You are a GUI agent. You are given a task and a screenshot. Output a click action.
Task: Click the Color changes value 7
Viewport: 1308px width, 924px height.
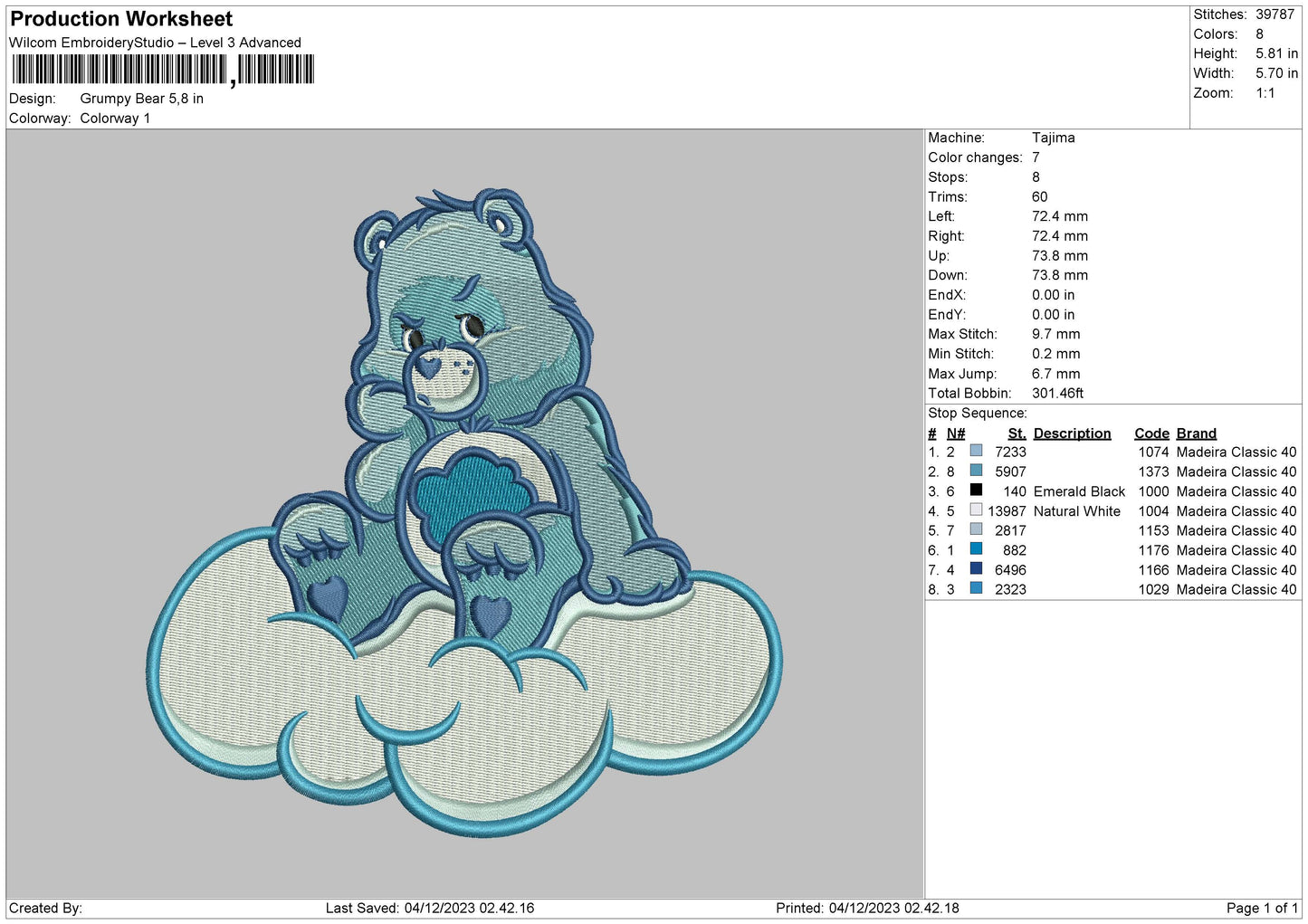point(1036,157)
